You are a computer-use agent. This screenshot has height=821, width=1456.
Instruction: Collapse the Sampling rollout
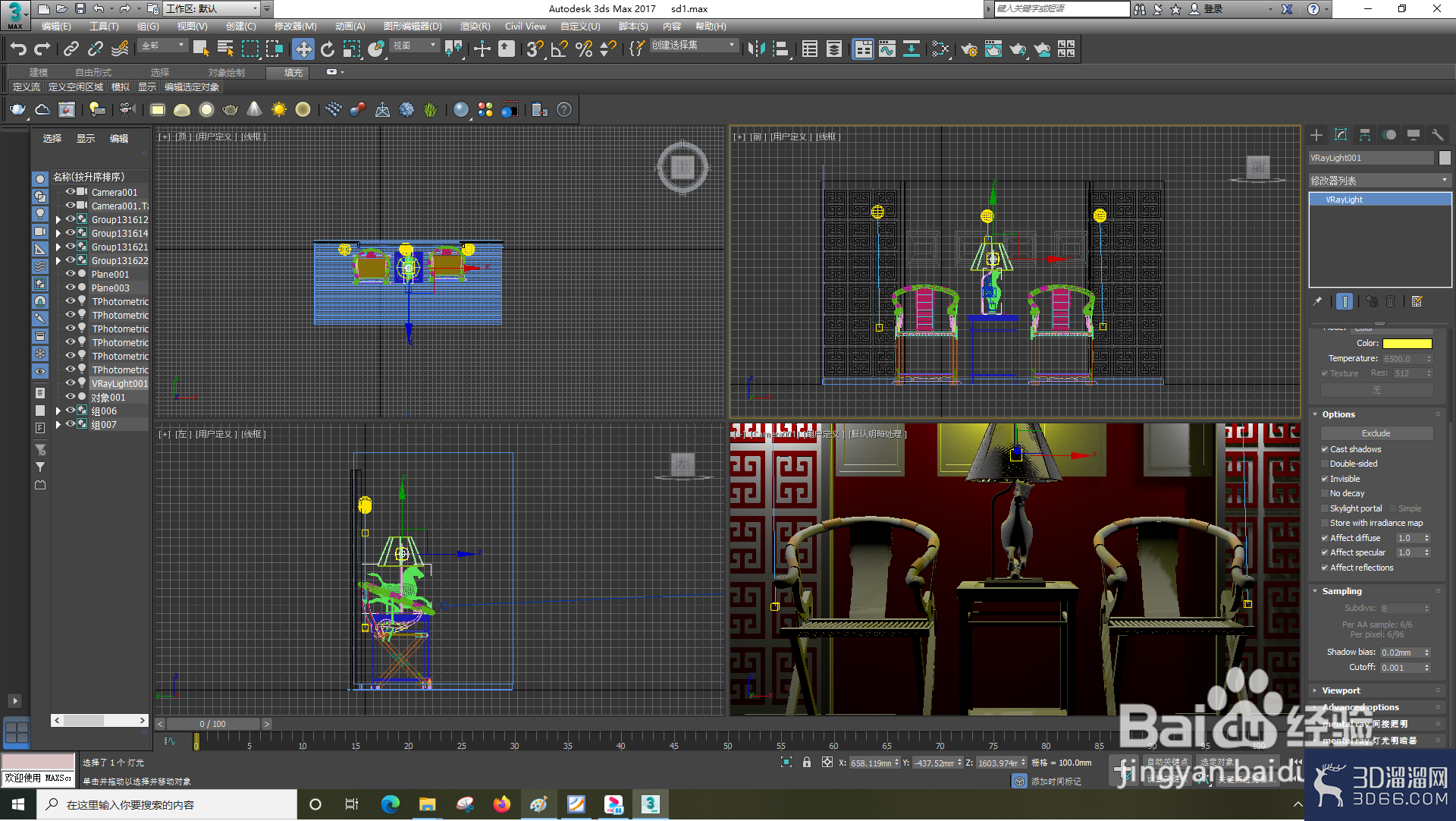(x=1341, y=591)
